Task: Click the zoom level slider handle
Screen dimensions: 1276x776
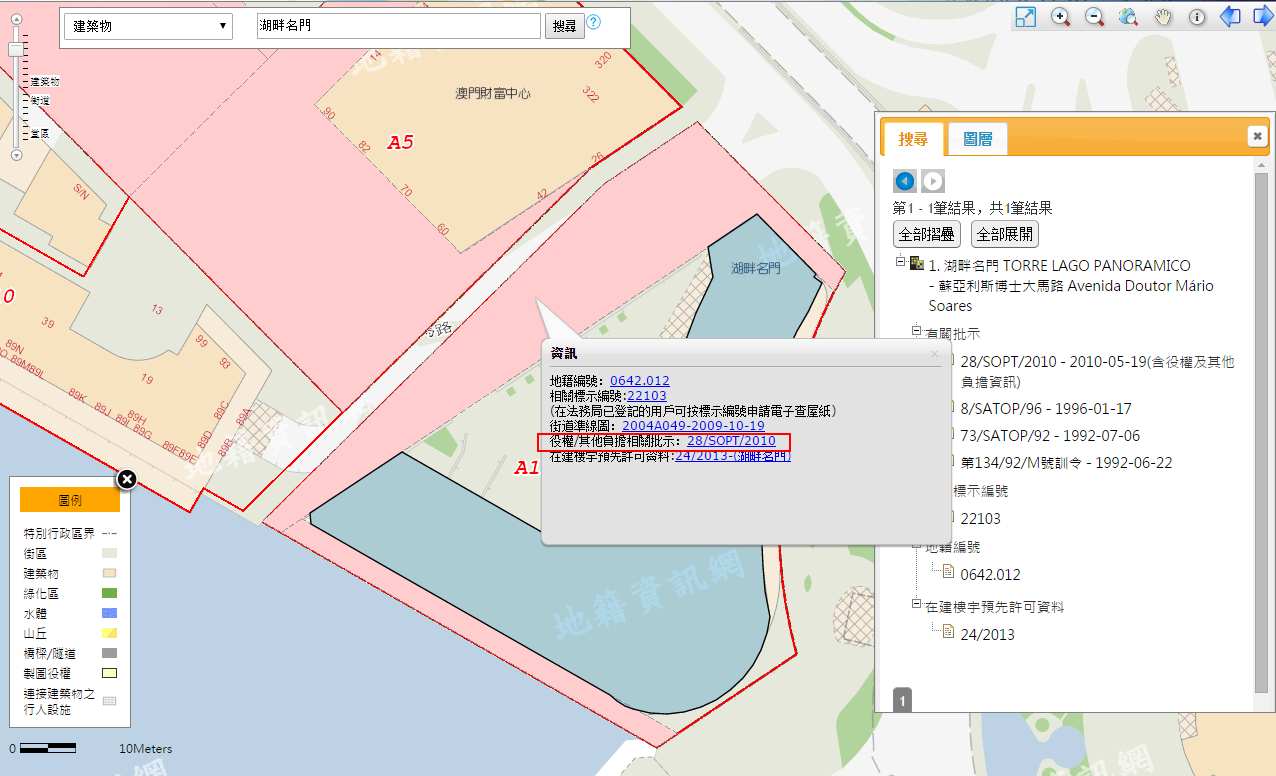Action: [x=16, y=49]
